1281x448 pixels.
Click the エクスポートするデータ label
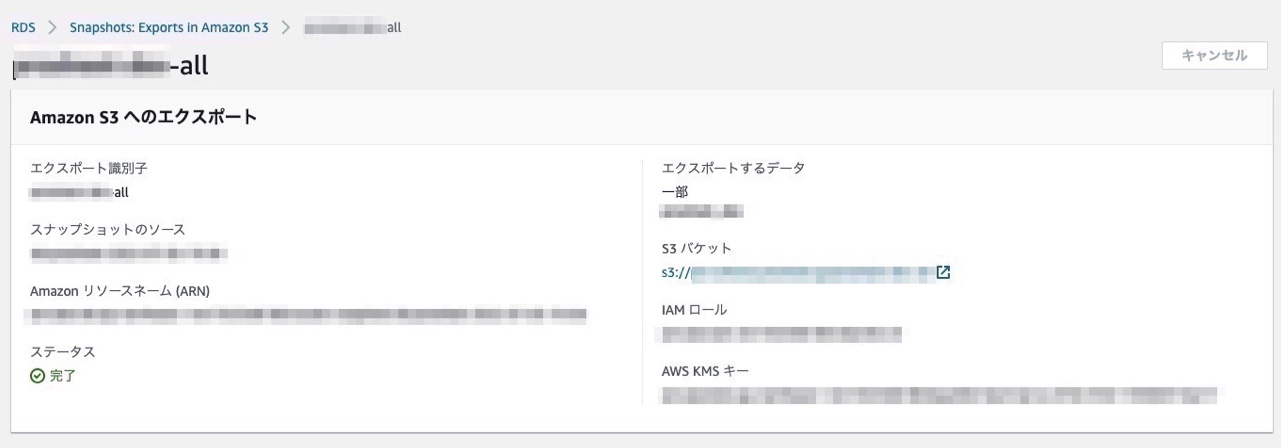click(x=733, y=168)
